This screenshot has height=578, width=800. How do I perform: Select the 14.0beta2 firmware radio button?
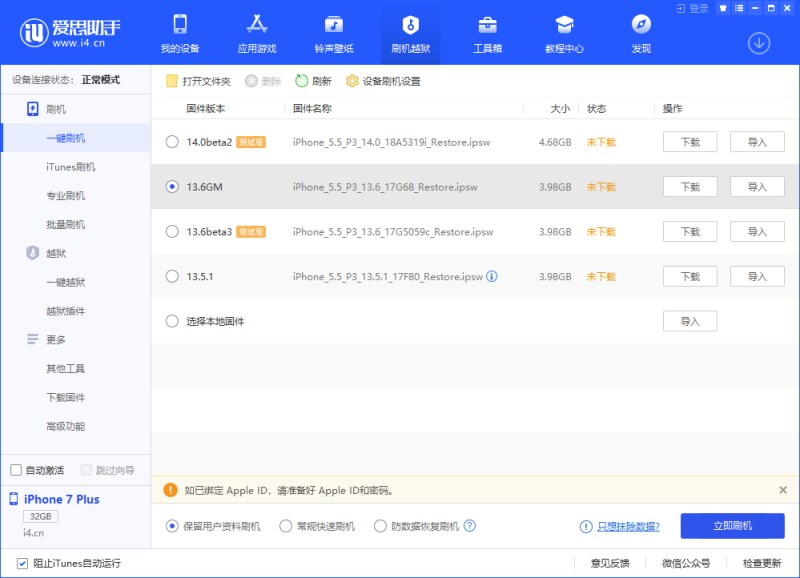[x=172, y=142]
